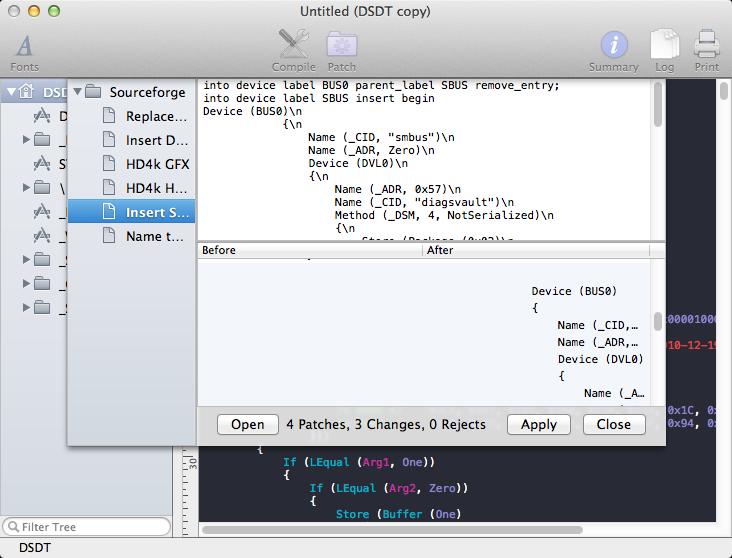Click document icon beside Replace...
The width and height of the screenshot is (732, 558).
(109, 115)
